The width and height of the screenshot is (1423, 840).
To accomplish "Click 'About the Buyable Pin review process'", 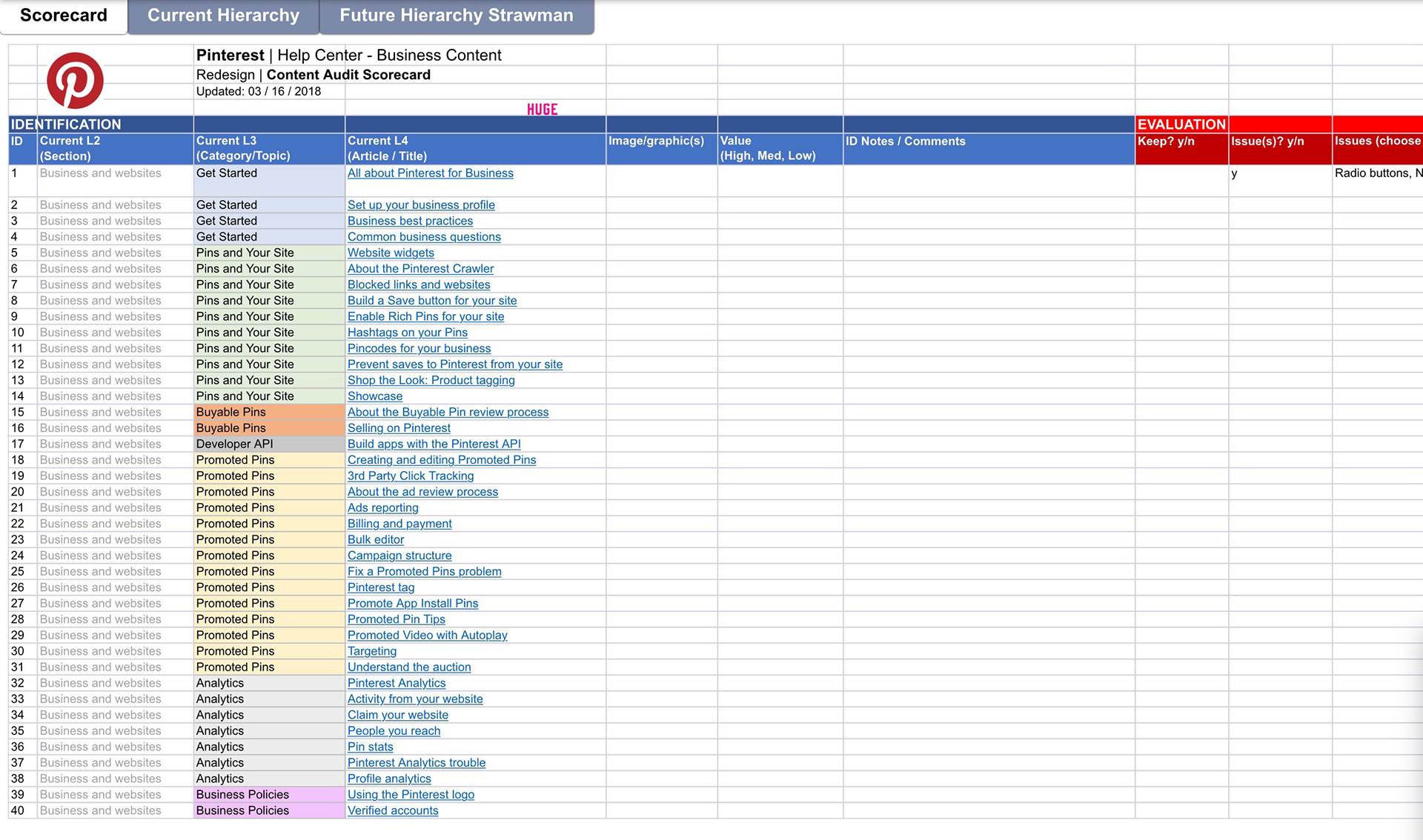I will pyautogui.click(x=448, y=412).
